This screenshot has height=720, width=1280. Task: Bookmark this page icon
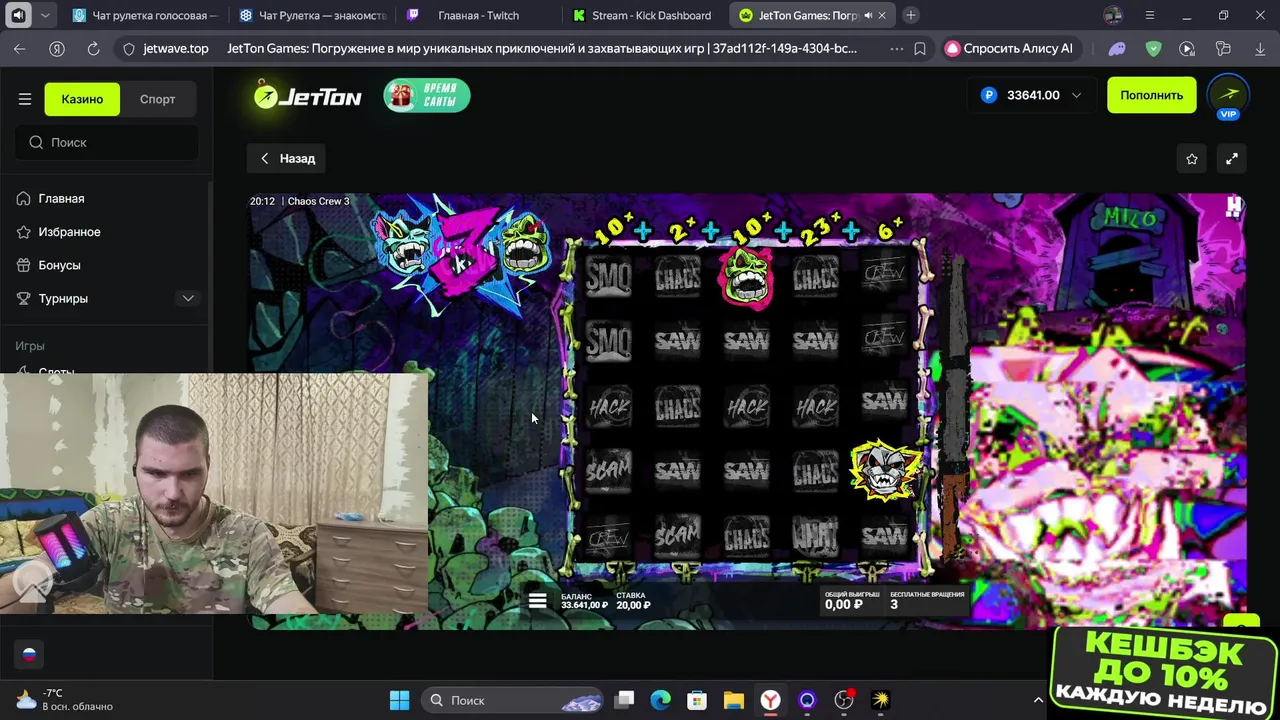pyautogui.click(x=920, y=48)
